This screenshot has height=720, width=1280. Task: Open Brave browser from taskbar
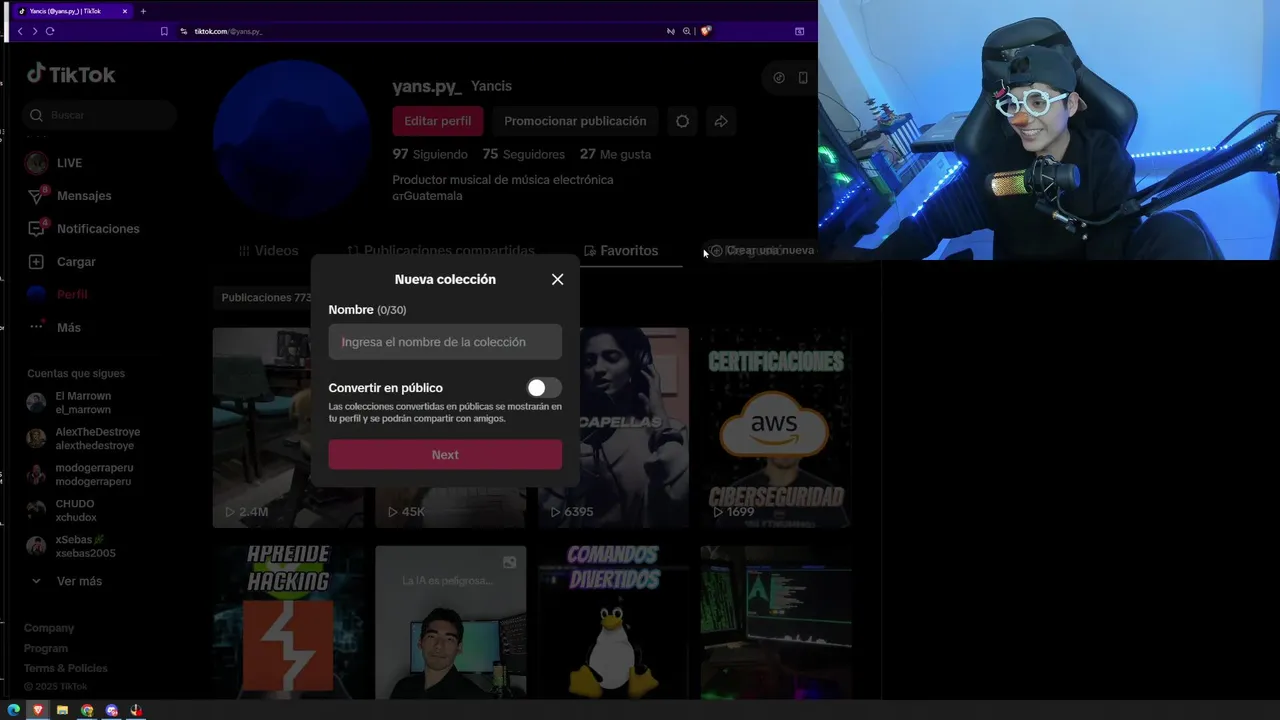[39, 710]
